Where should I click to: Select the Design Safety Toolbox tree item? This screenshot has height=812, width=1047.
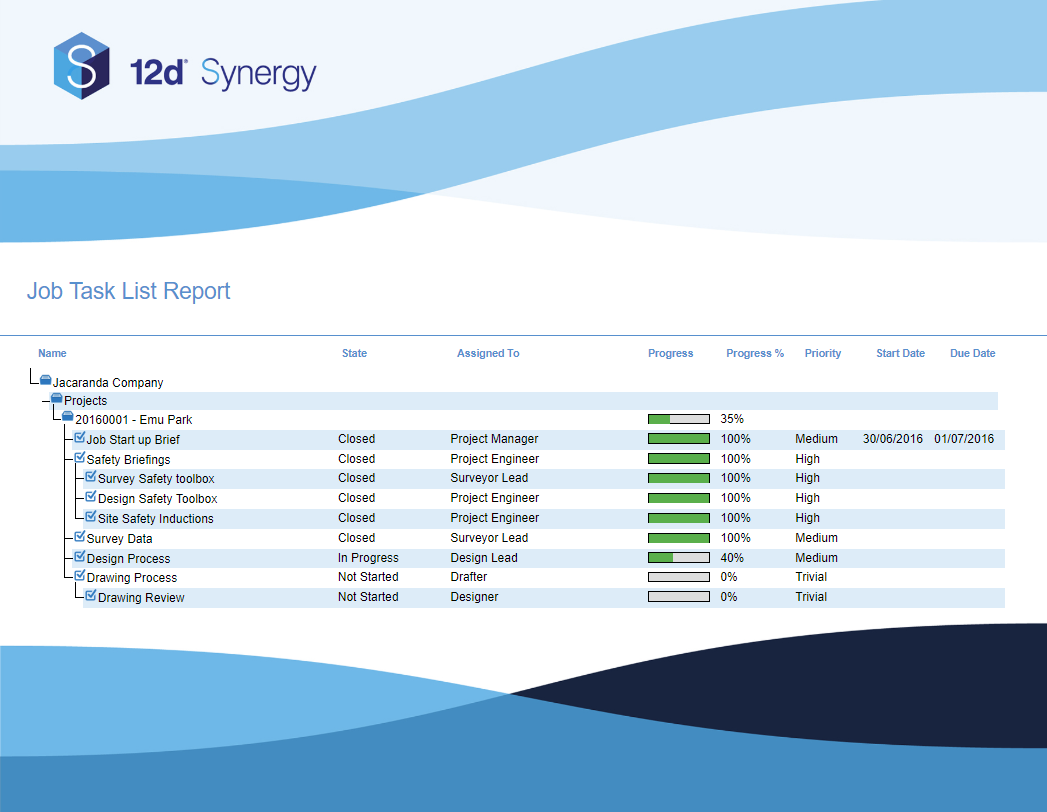pos(157,499)
